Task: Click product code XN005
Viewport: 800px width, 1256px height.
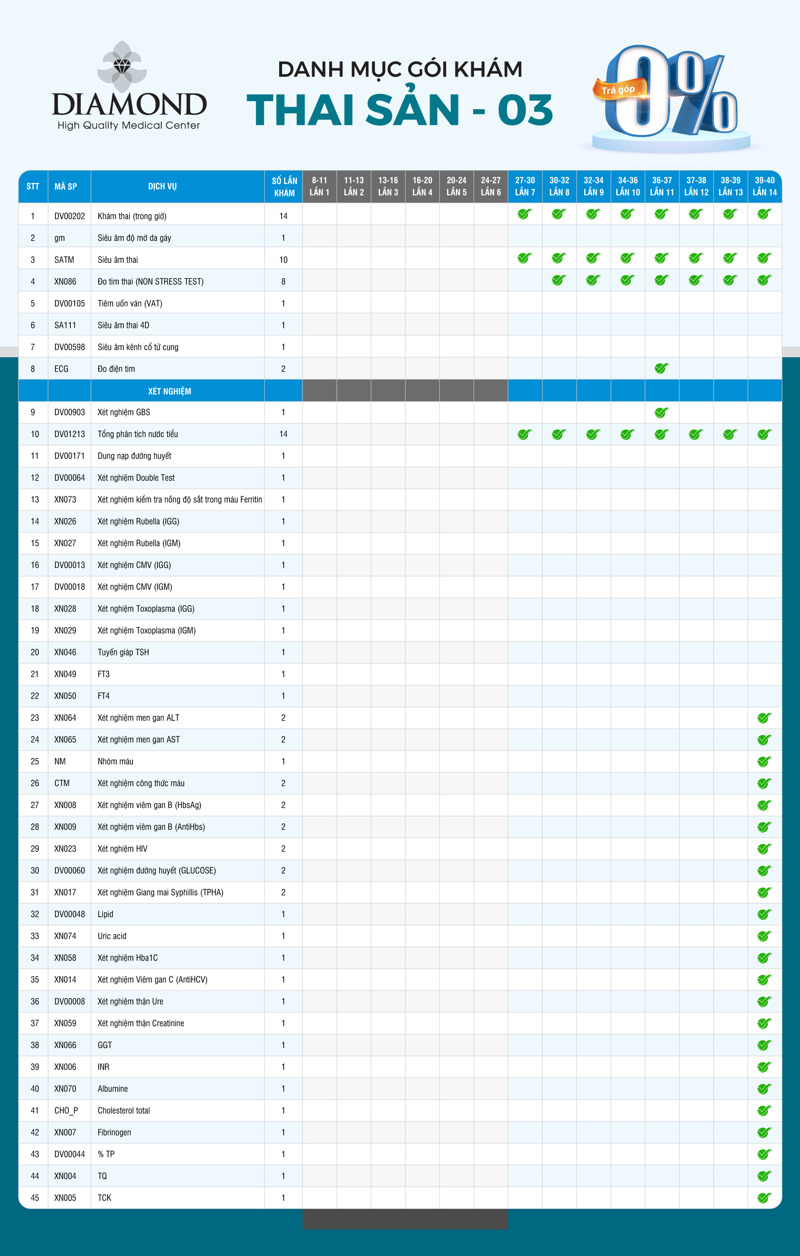Action: [x=66, y=1198]
